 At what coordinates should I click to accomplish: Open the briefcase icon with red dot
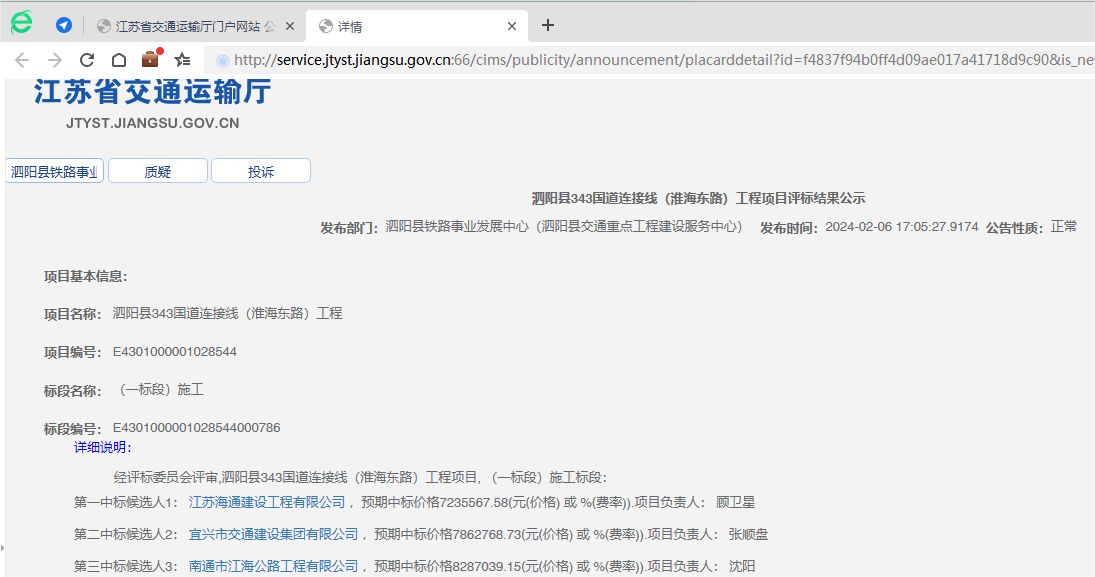151,59
